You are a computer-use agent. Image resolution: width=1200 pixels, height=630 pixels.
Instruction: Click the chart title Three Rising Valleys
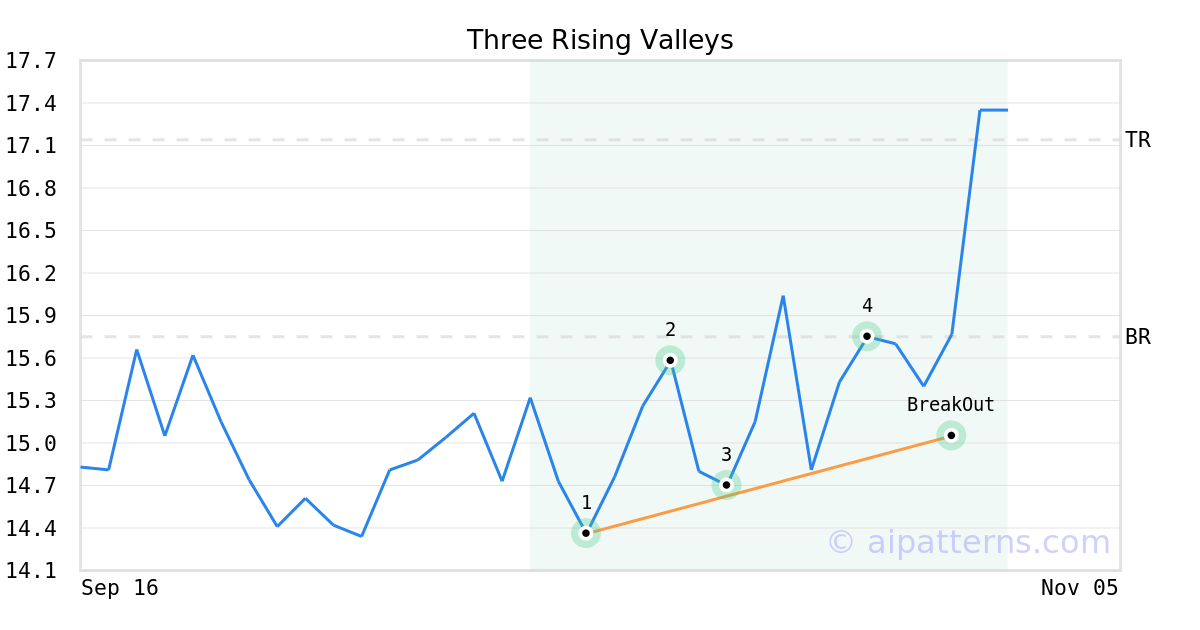pyautogui.click(x=600, y=40)
